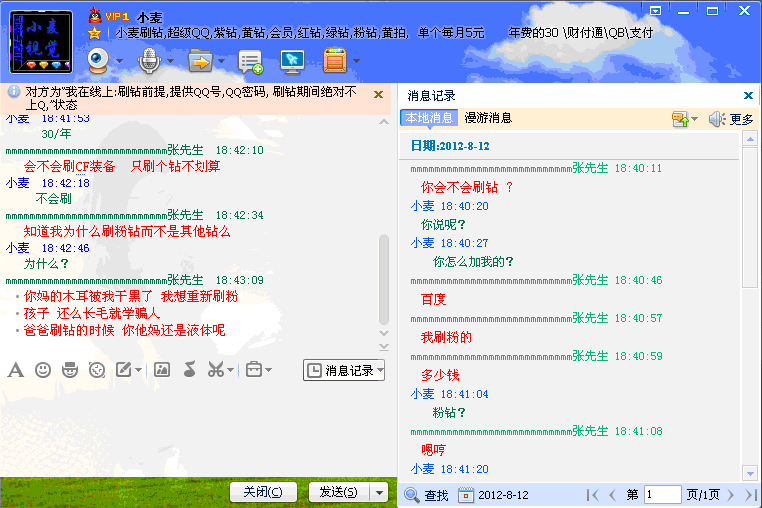Image resolution: width=762 pixels, height=508 pixels.
Task: Click chat scroll-to-bottom double arrow
Action: [384, 347]
